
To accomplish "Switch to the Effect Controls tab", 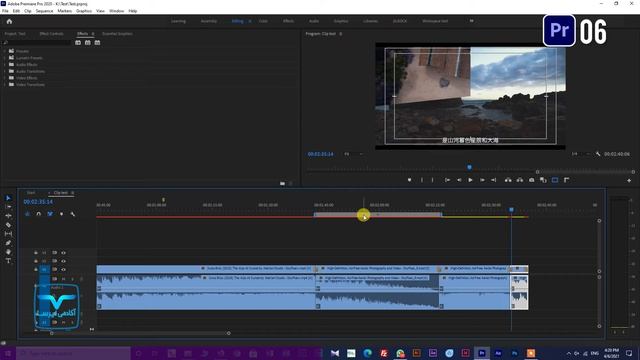I will (x=51, y=34).
